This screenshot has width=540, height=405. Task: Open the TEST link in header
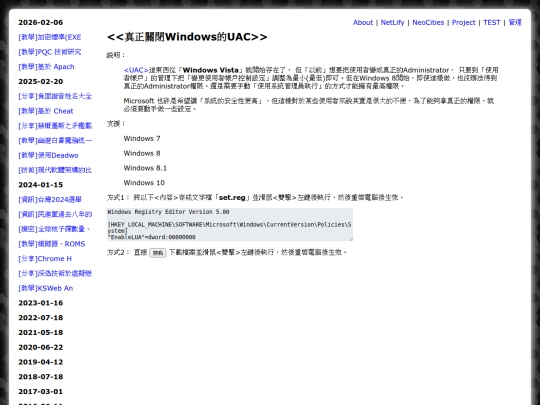click(491, 22)
